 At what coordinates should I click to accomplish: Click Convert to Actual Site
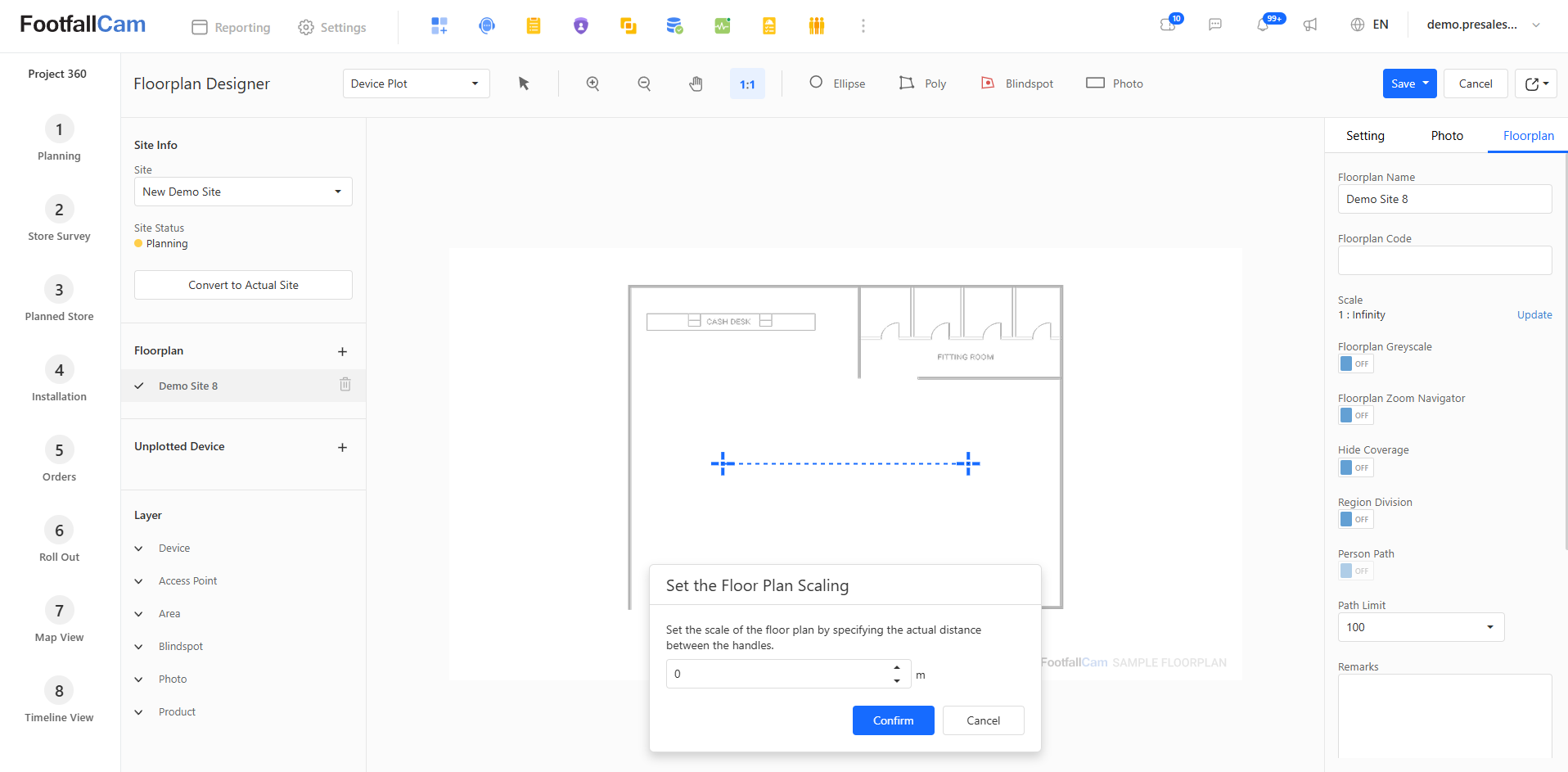(243, 285)
